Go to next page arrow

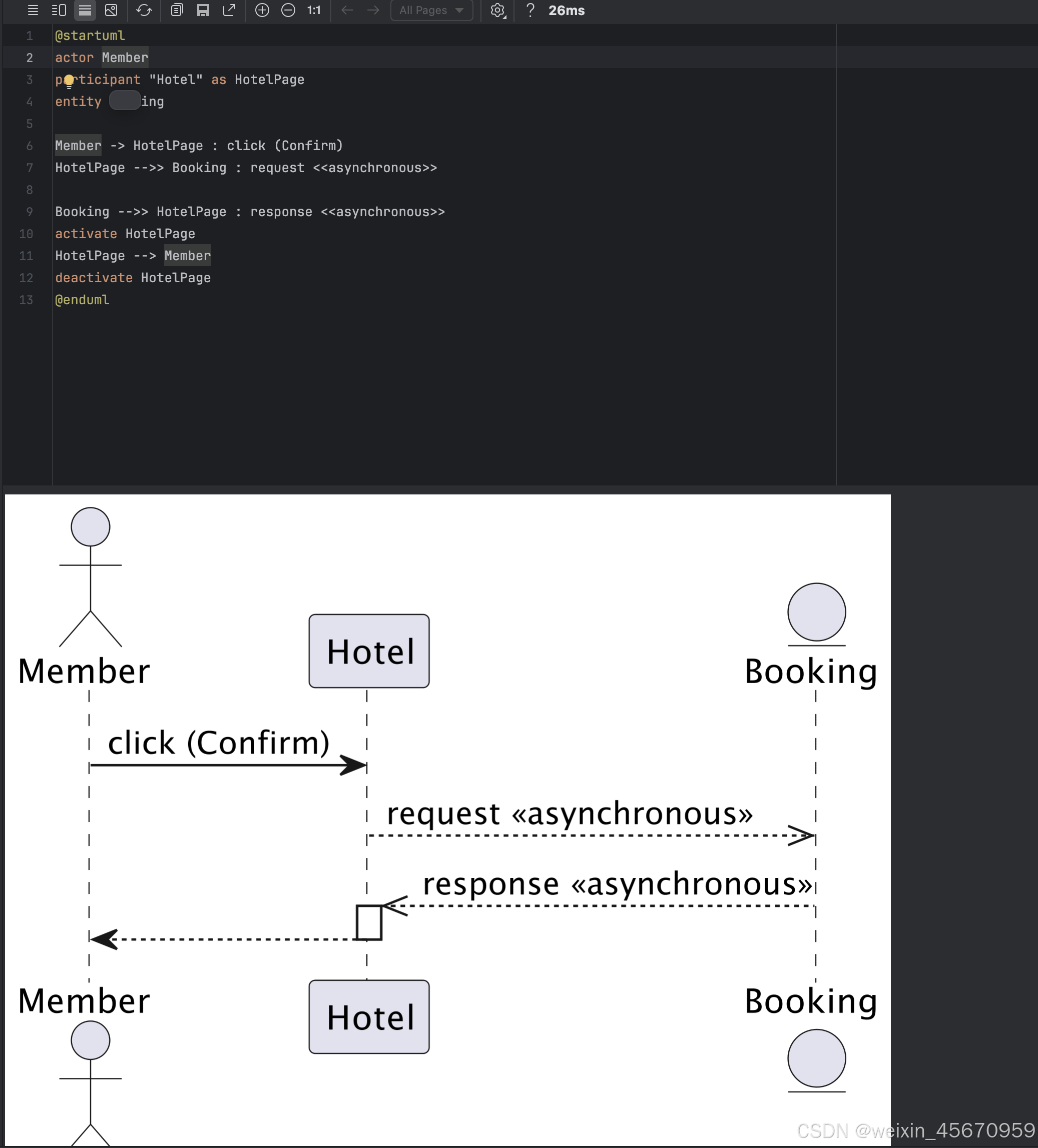point(373,10)
